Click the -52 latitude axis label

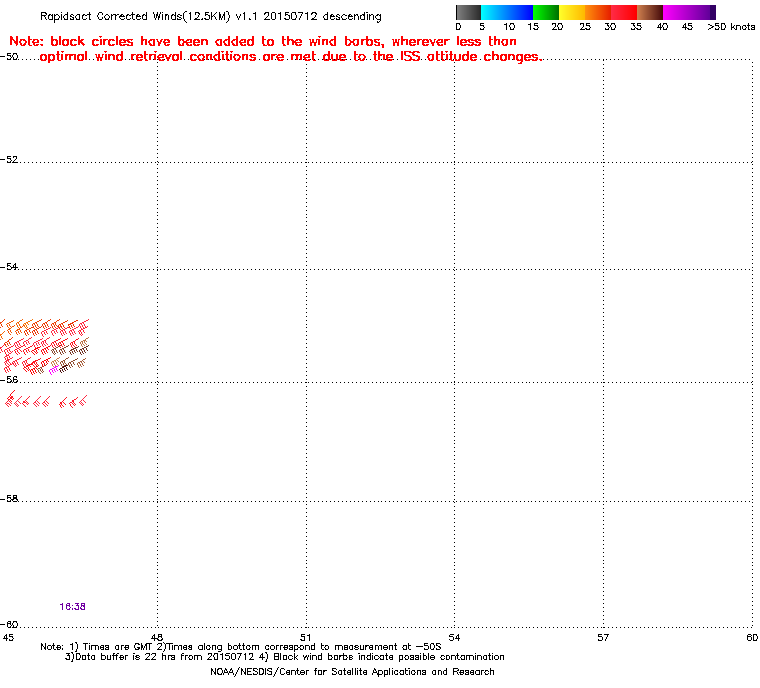click(9, 160)
